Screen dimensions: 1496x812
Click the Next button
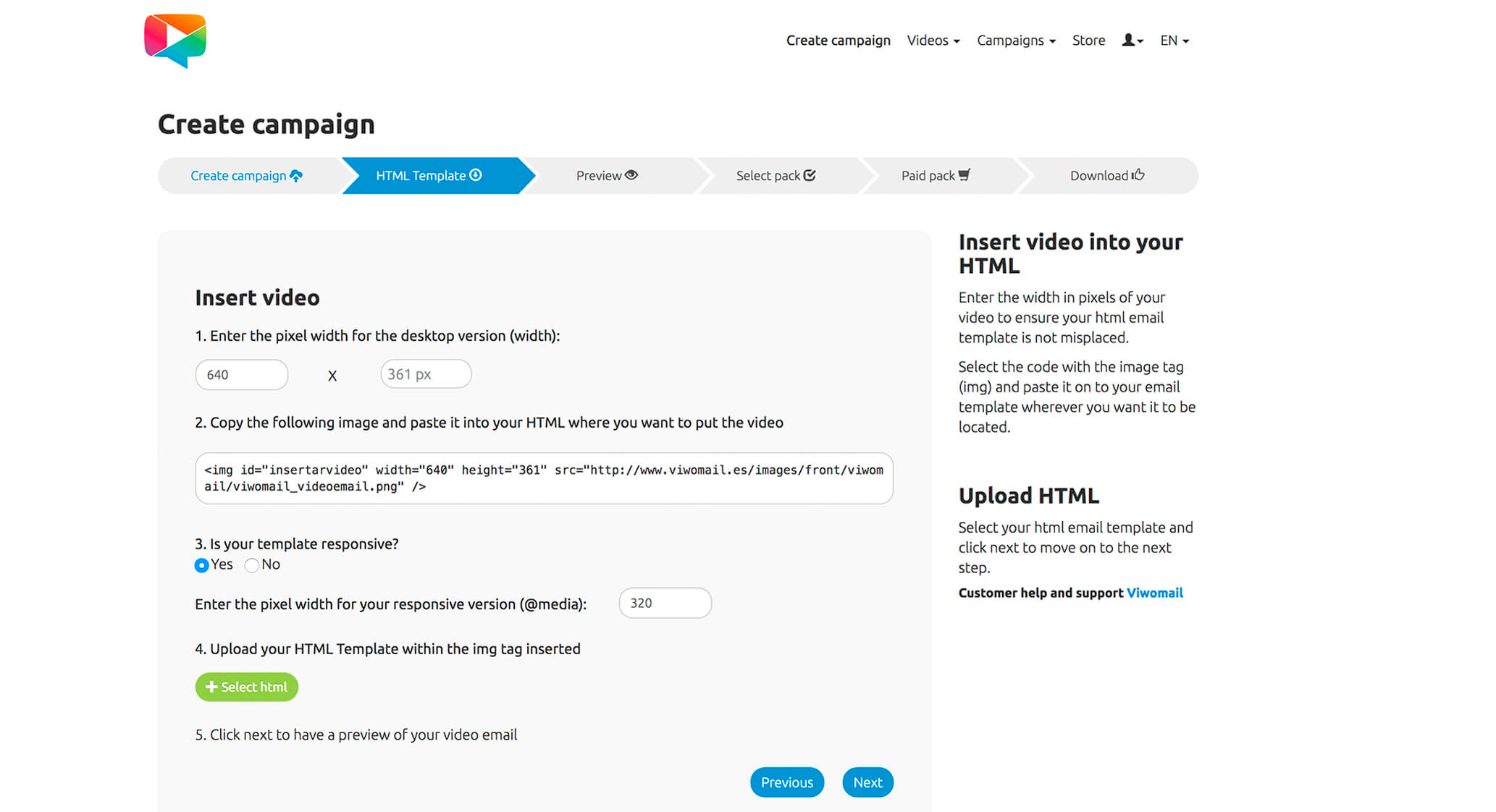[x=867, y=782]
